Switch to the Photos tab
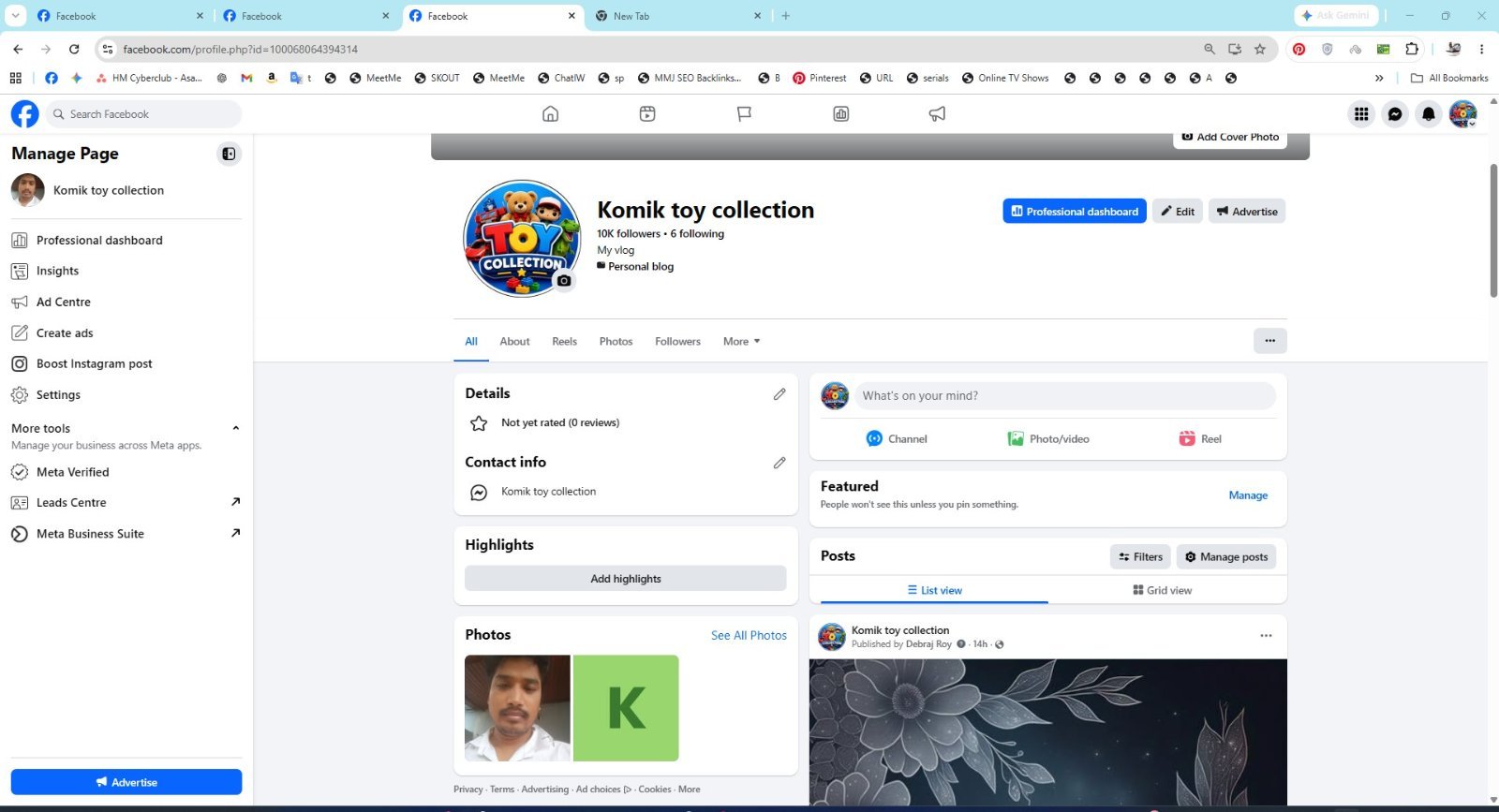 coord(616,342)
